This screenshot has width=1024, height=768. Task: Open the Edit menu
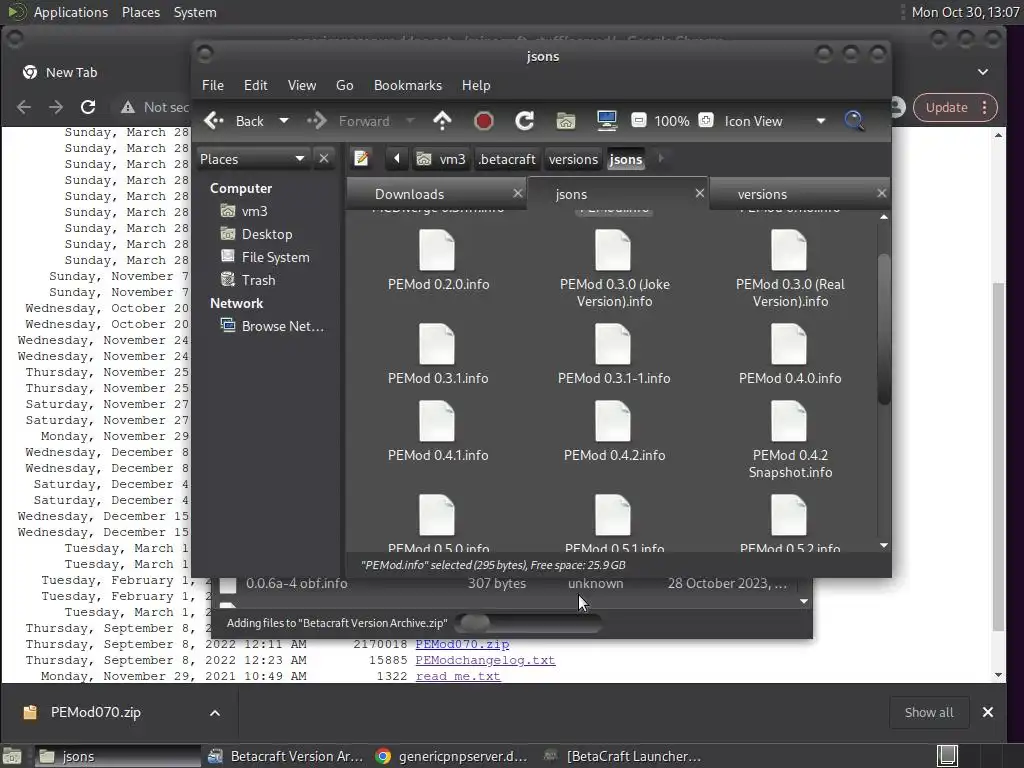pyautogui.click(x=255, y=86)
